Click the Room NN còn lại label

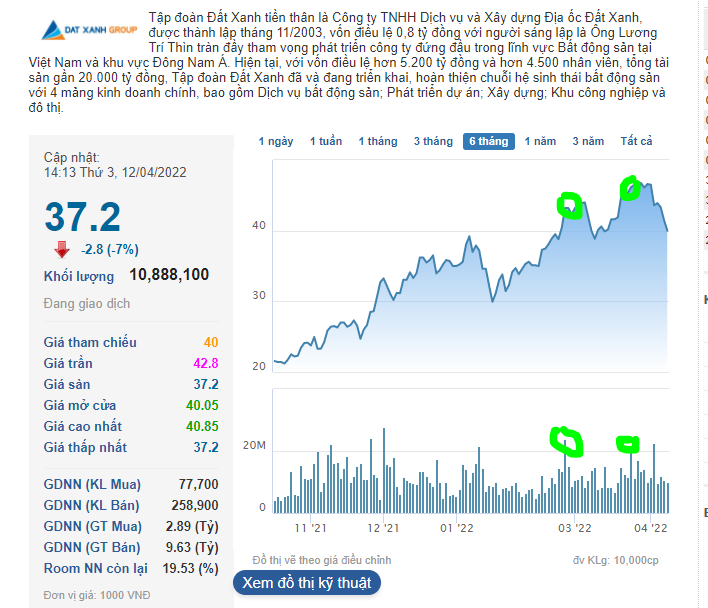[x=95, y=568]
